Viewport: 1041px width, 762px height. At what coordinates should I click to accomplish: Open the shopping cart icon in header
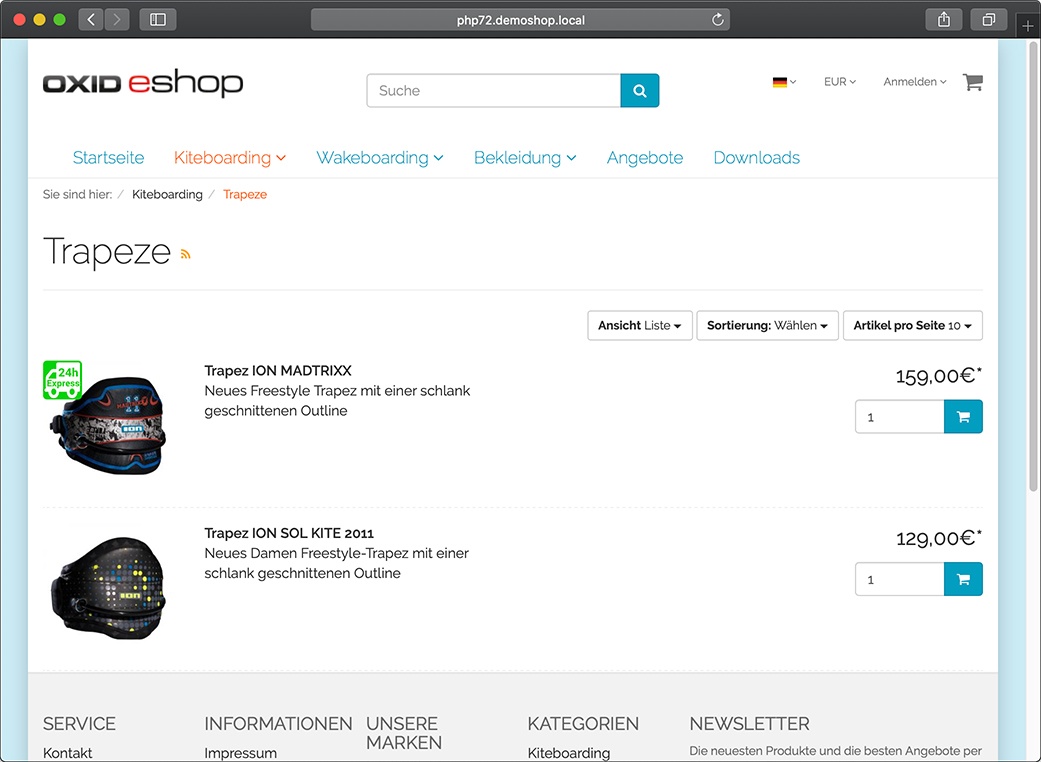click(x=973, y=82)
